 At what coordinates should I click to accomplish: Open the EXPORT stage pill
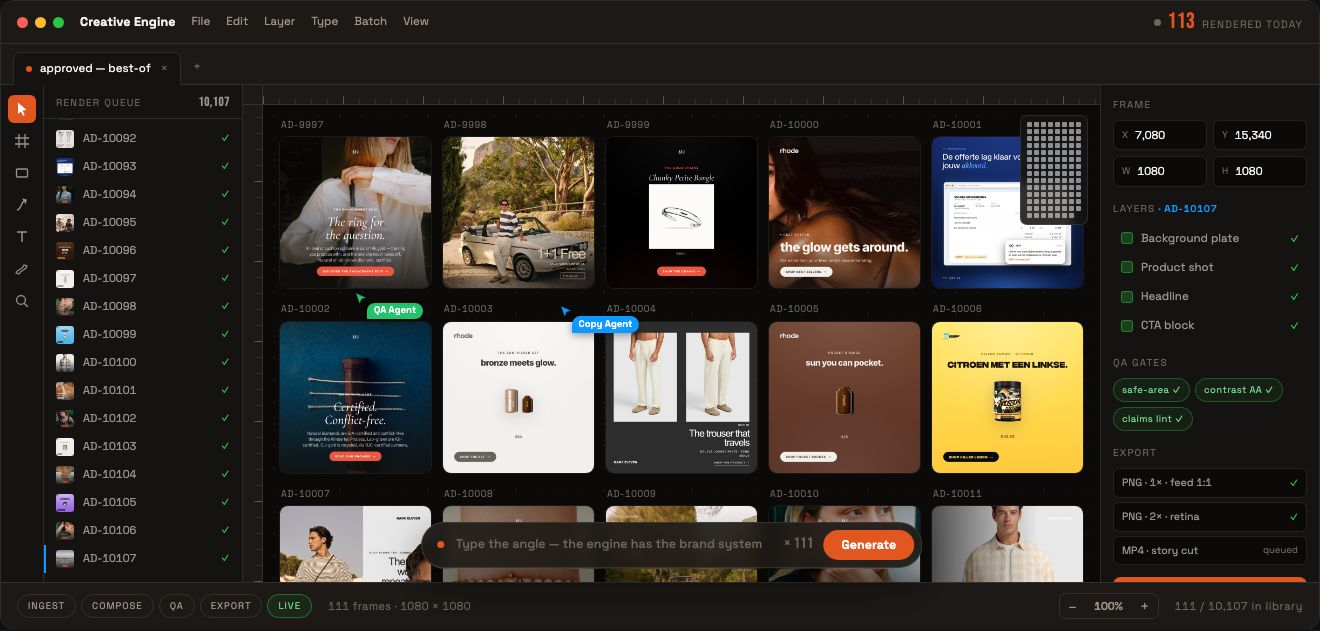coord(230,606)
